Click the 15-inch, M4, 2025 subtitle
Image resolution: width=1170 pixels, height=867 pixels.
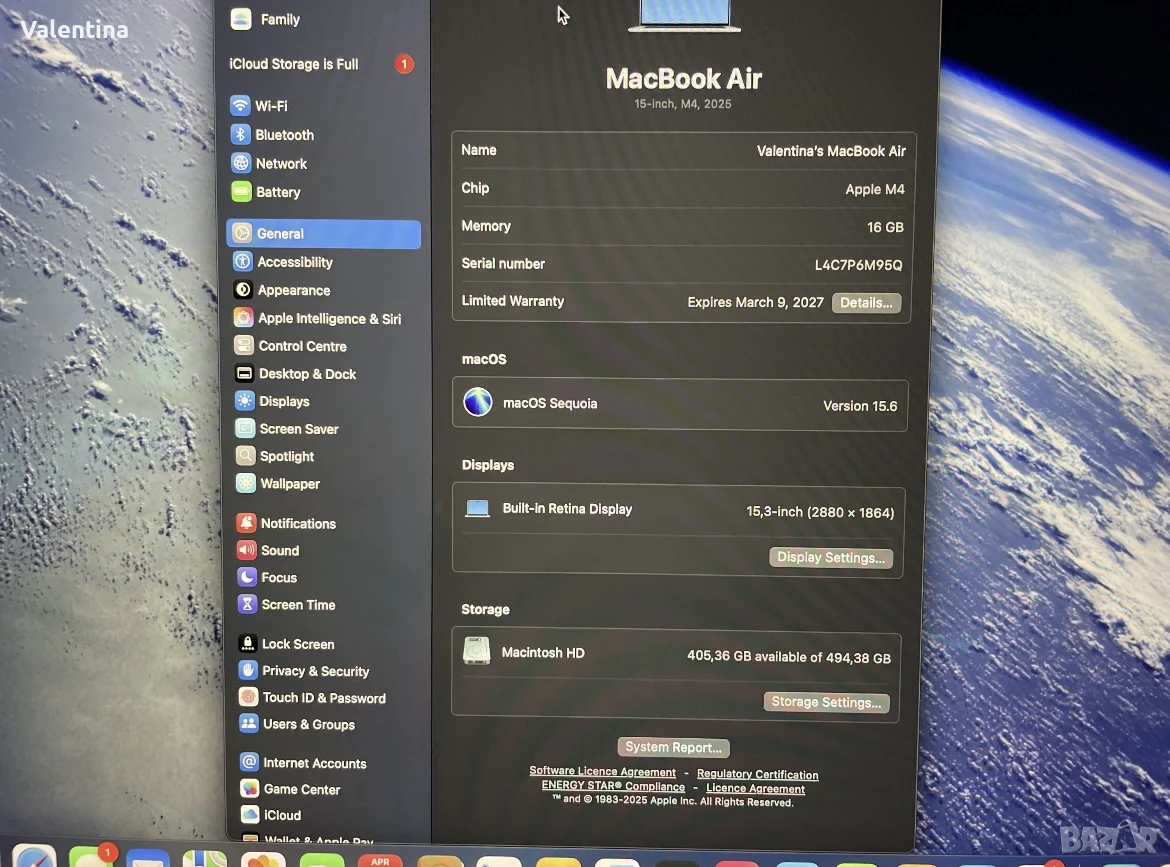coord(683,104)
